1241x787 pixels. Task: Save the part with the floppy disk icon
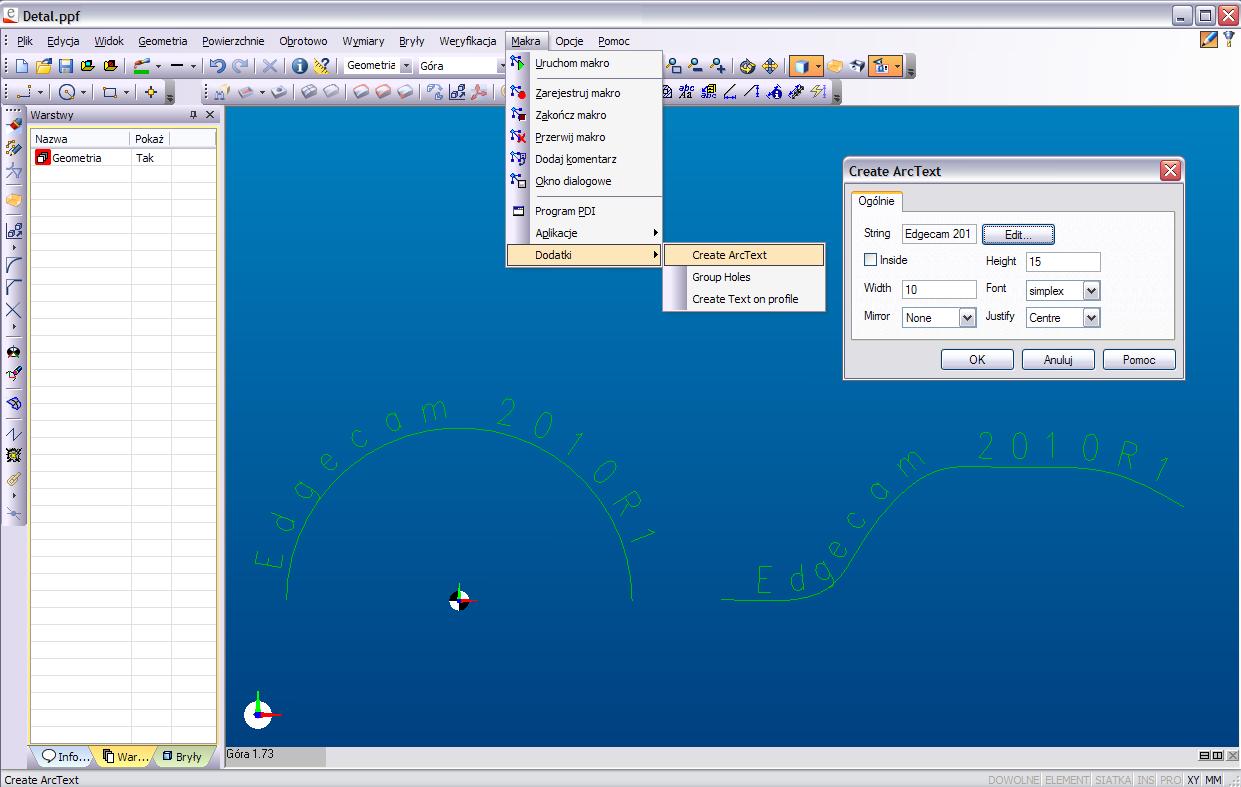pyautogui.click(x=66, y=66)
